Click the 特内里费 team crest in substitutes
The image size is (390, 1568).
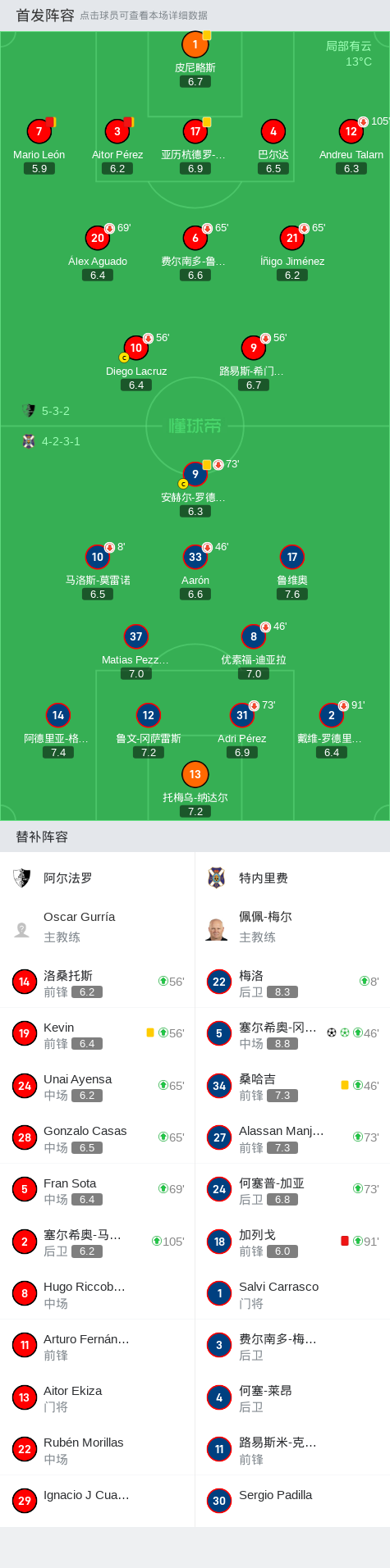click(217, 878)
